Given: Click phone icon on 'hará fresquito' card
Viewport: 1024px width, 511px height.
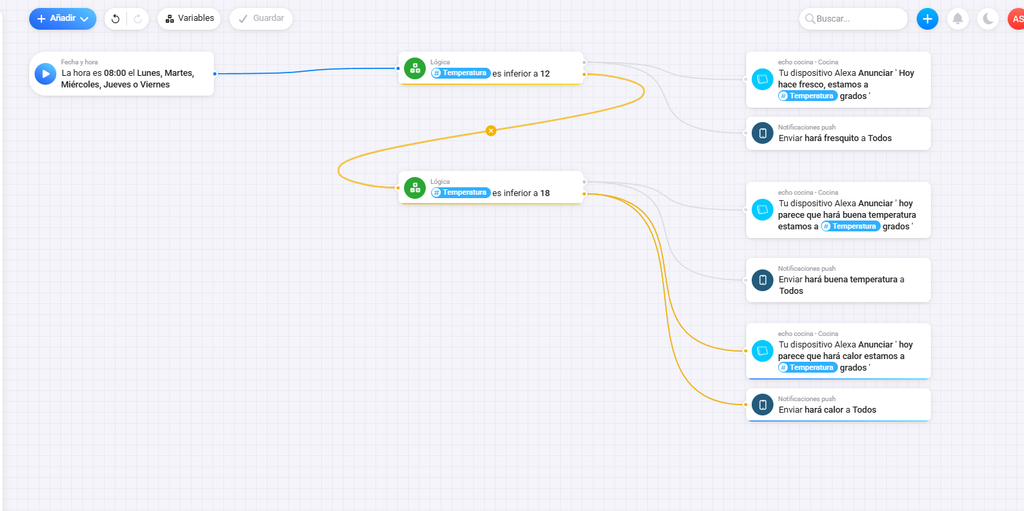Looking at the screenshot, I should (762, 133).
